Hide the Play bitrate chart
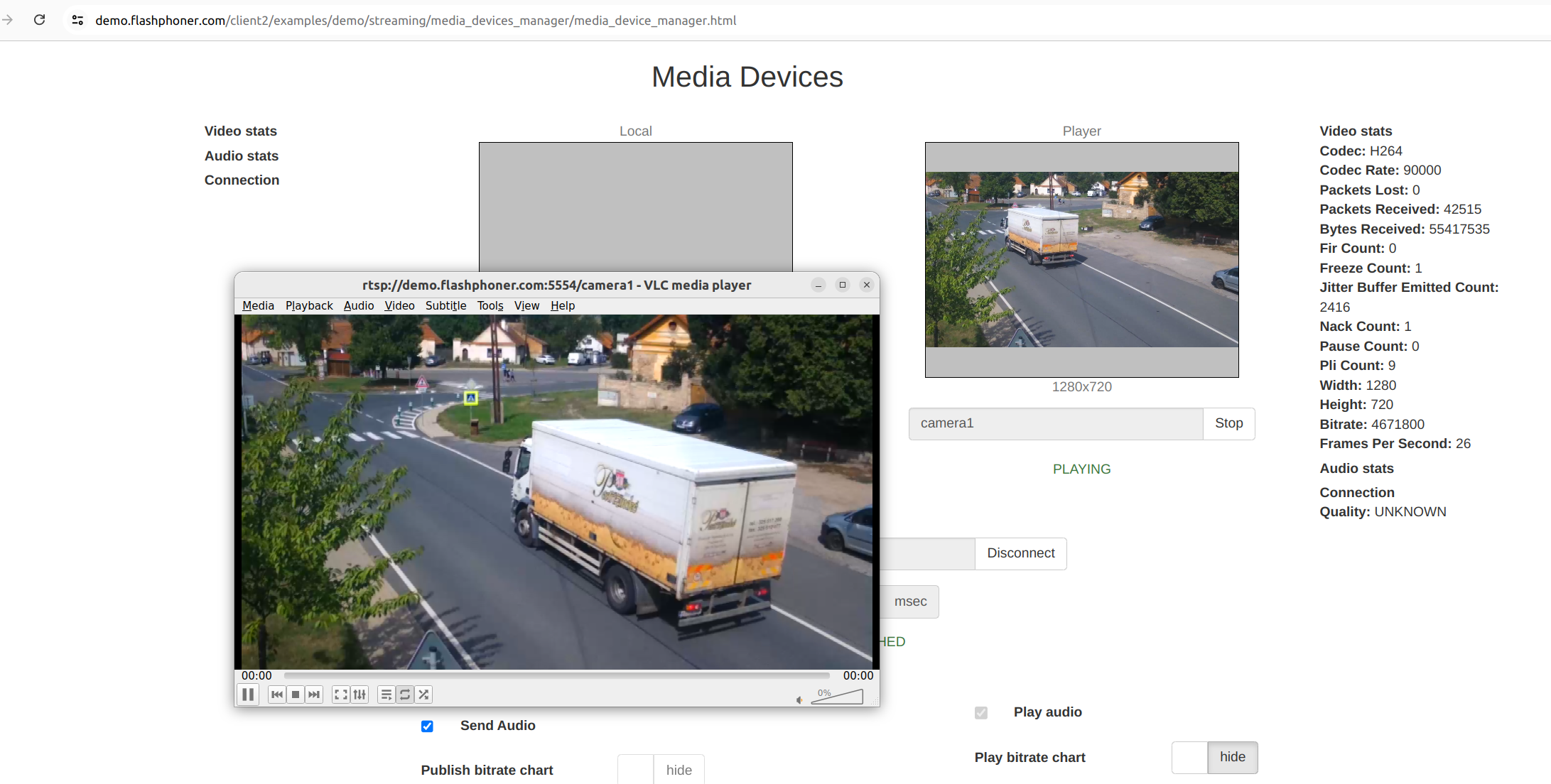Screen dimensions: 1551x784 [1233, 757]
